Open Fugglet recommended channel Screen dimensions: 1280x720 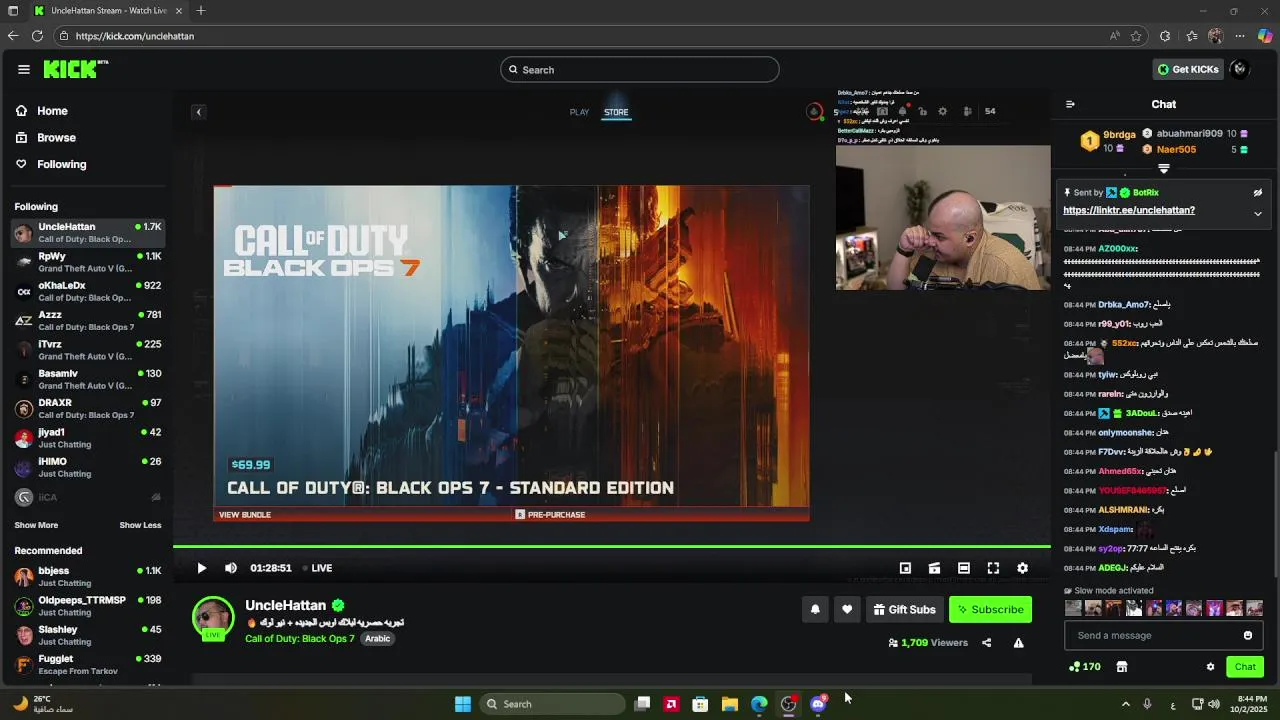(88, 665)
